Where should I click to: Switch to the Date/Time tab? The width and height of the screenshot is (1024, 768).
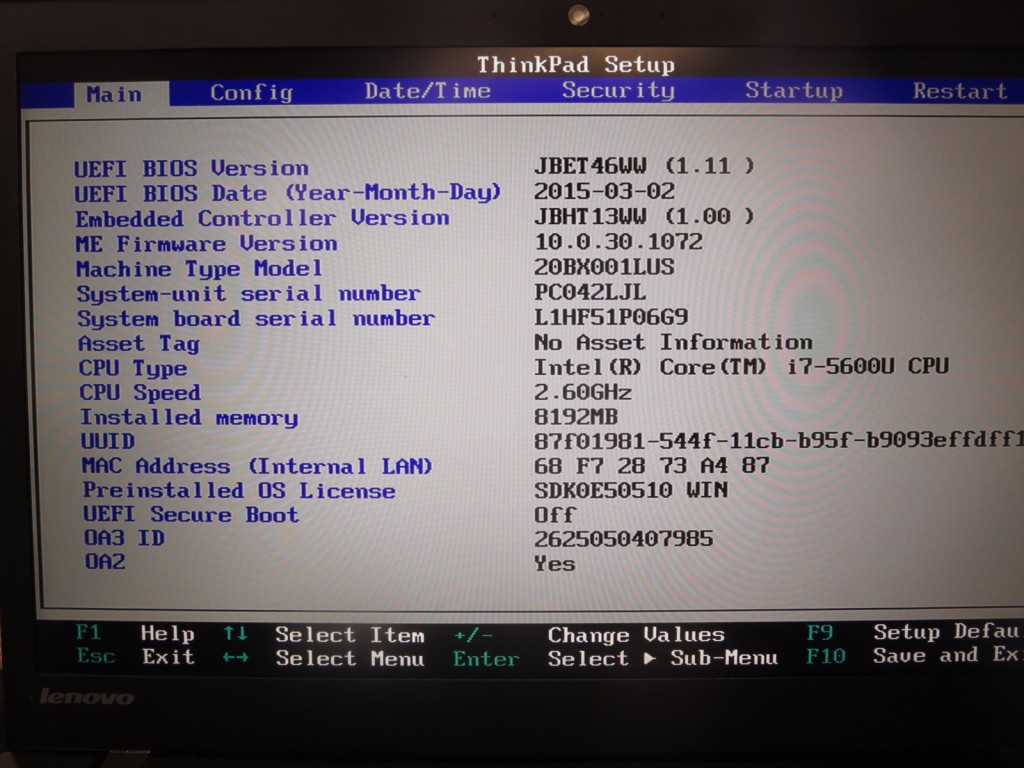(x=428, y=91)
